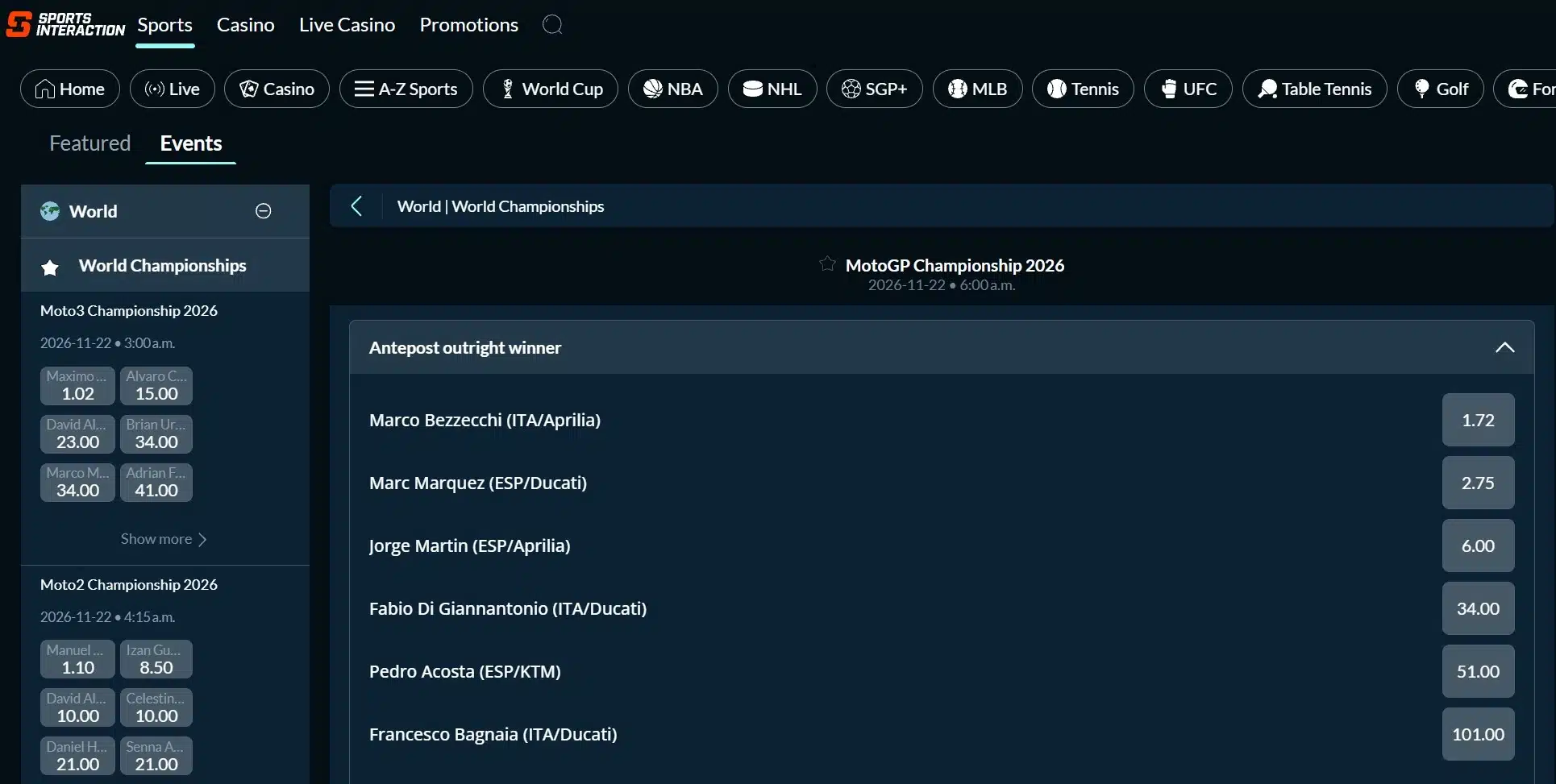Click the 2026-11-22 6:00 a.m. date text
The height and width of the screenshot is (784, 1556).
pyautogui.click(x=942, y=285)
